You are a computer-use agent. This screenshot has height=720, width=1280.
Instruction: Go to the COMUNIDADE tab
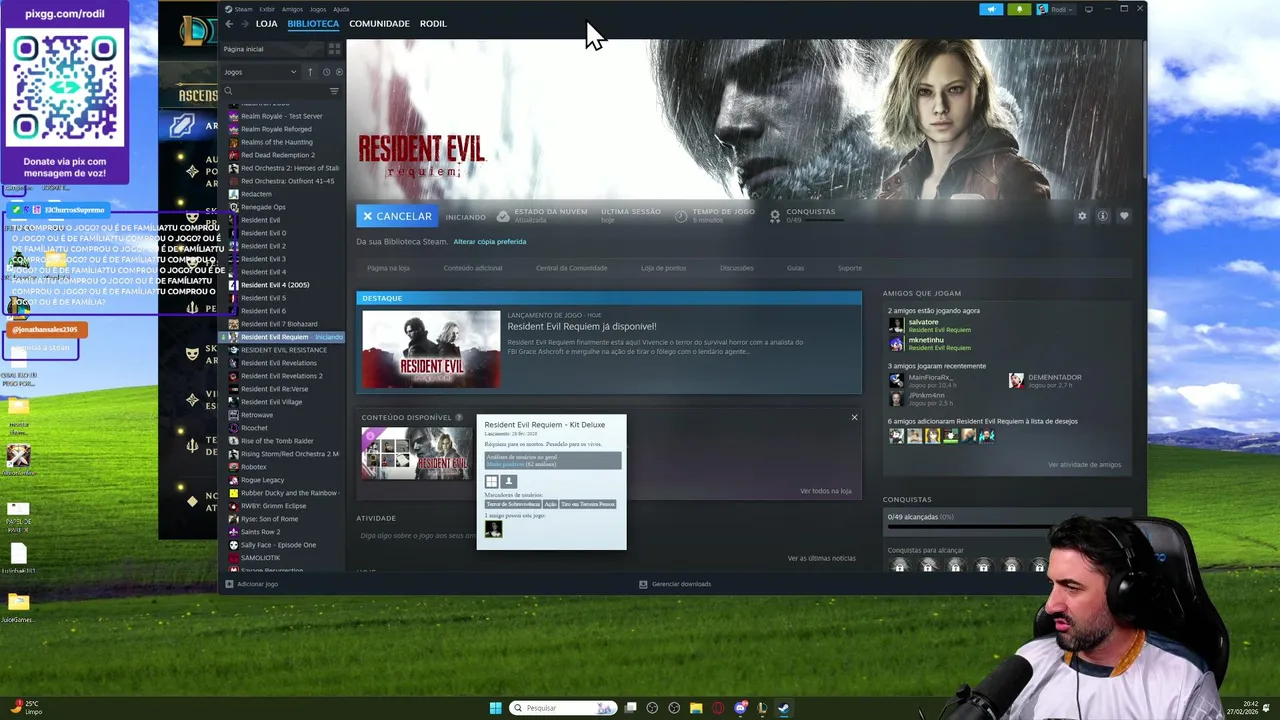click(x=379, y=23)
